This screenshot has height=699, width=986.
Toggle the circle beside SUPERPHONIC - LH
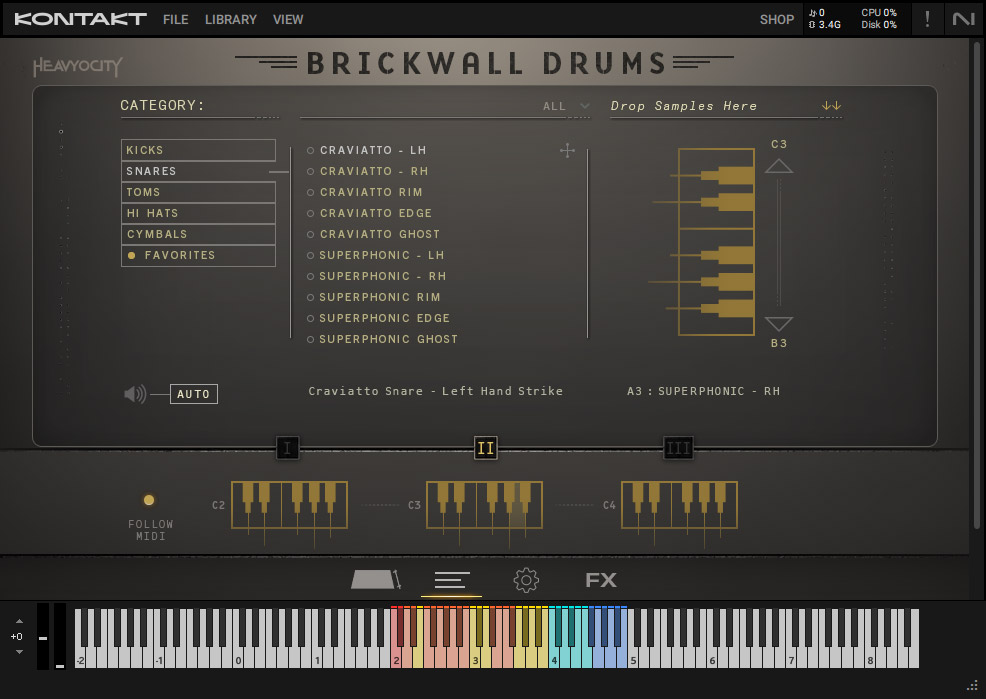click(x=310, y=255)
